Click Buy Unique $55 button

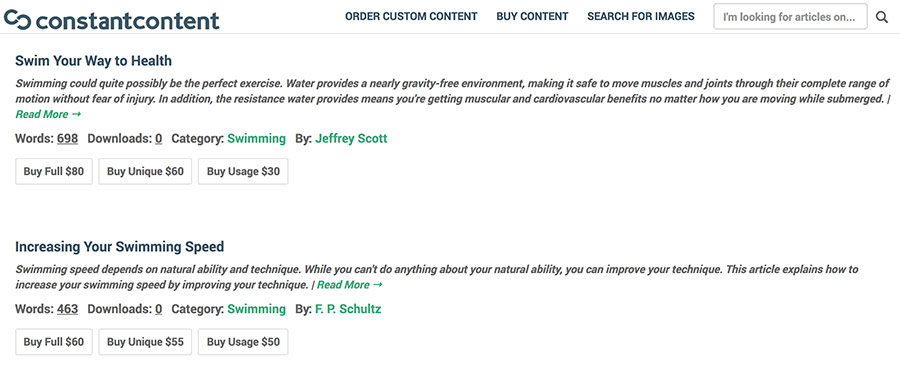click(x=145, y=342)
